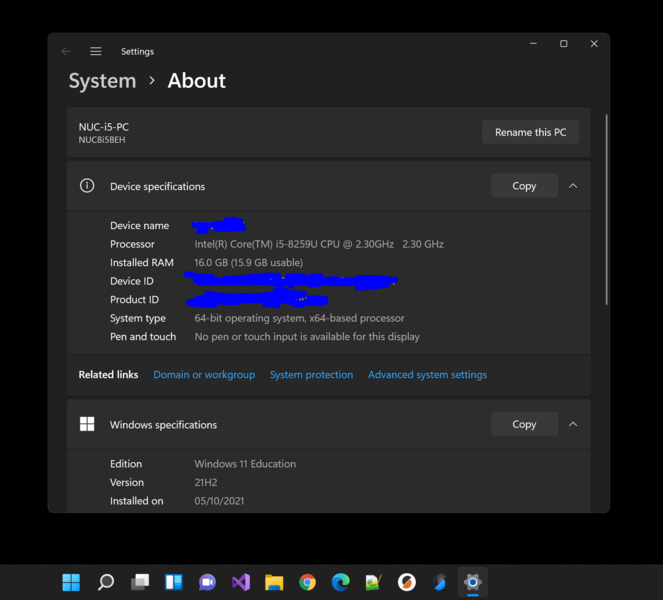Viewport: 663px width, 600px height.
Task: Click the Product ID label
Action: (134, 300)
